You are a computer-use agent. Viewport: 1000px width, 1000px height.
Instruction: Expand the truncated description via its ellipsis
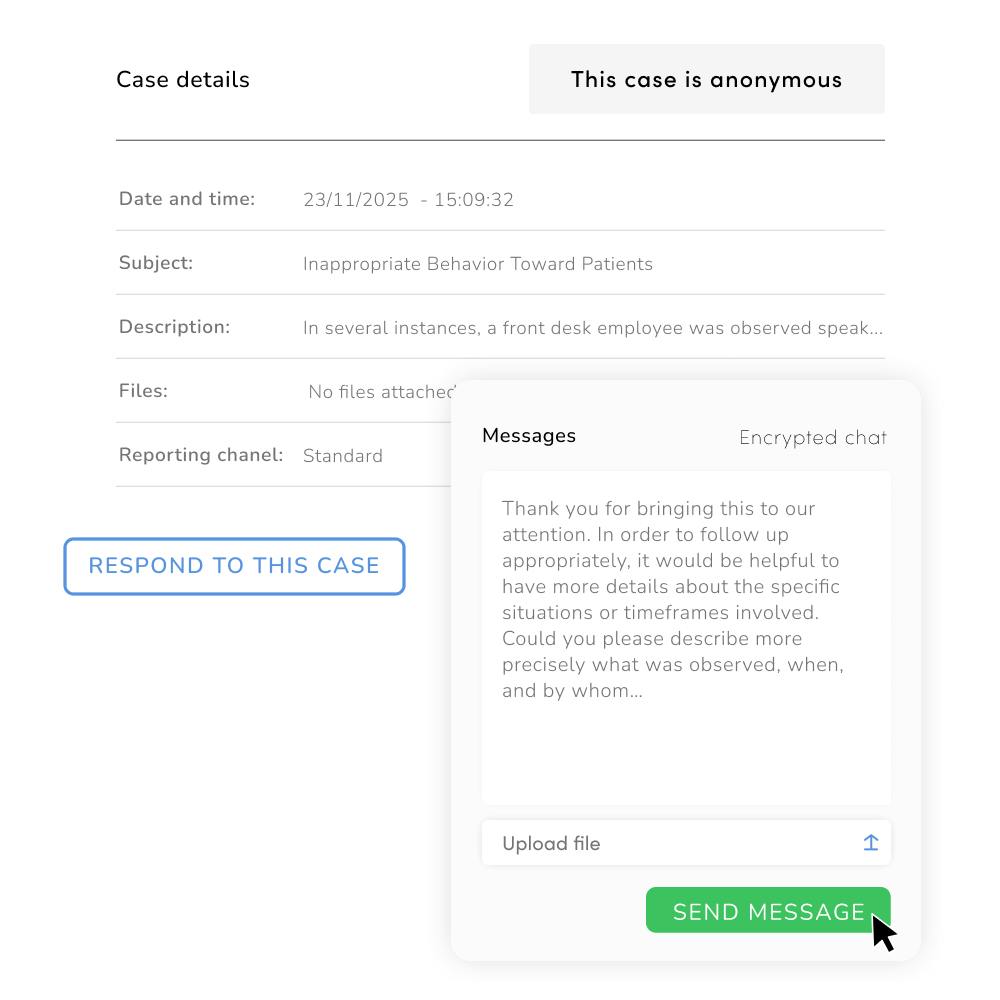876,329
